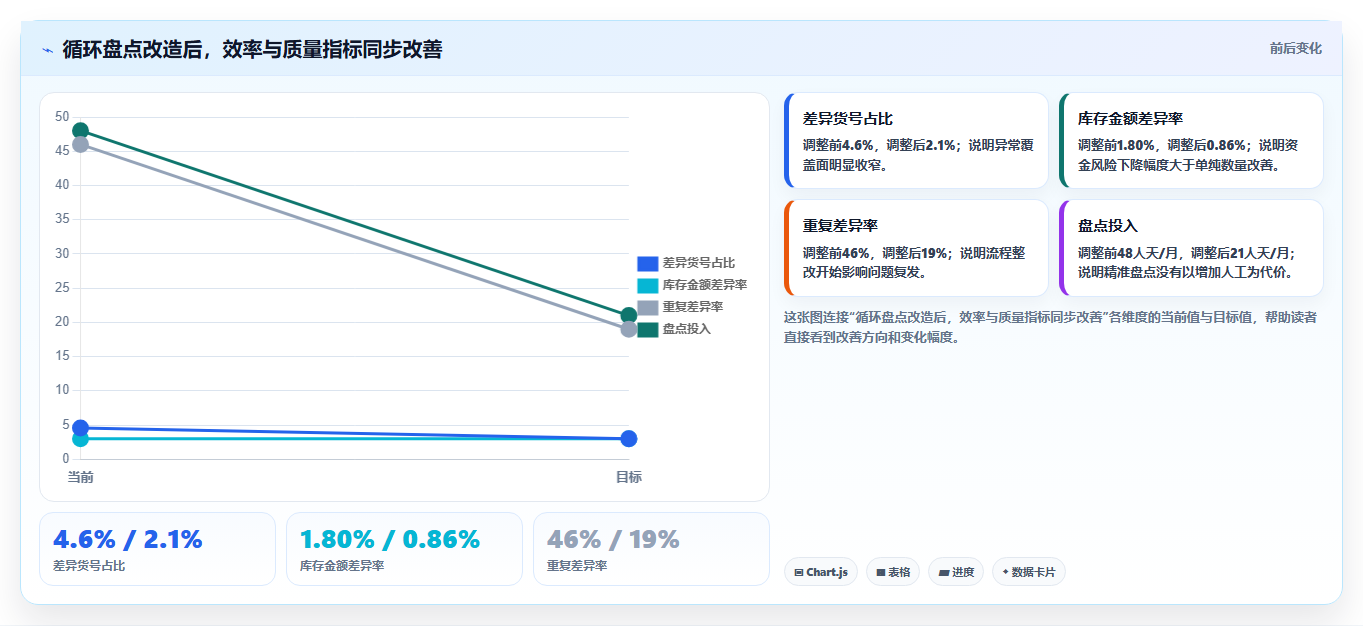Click the 盘点投入 data point at 当前

tap(81, 131)
